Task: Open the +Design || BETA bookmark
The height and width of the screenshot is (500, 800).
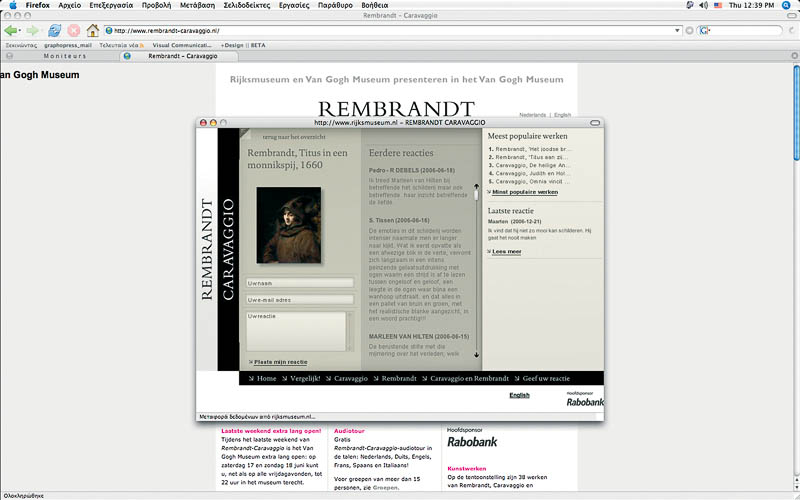Action: [243, 45]
